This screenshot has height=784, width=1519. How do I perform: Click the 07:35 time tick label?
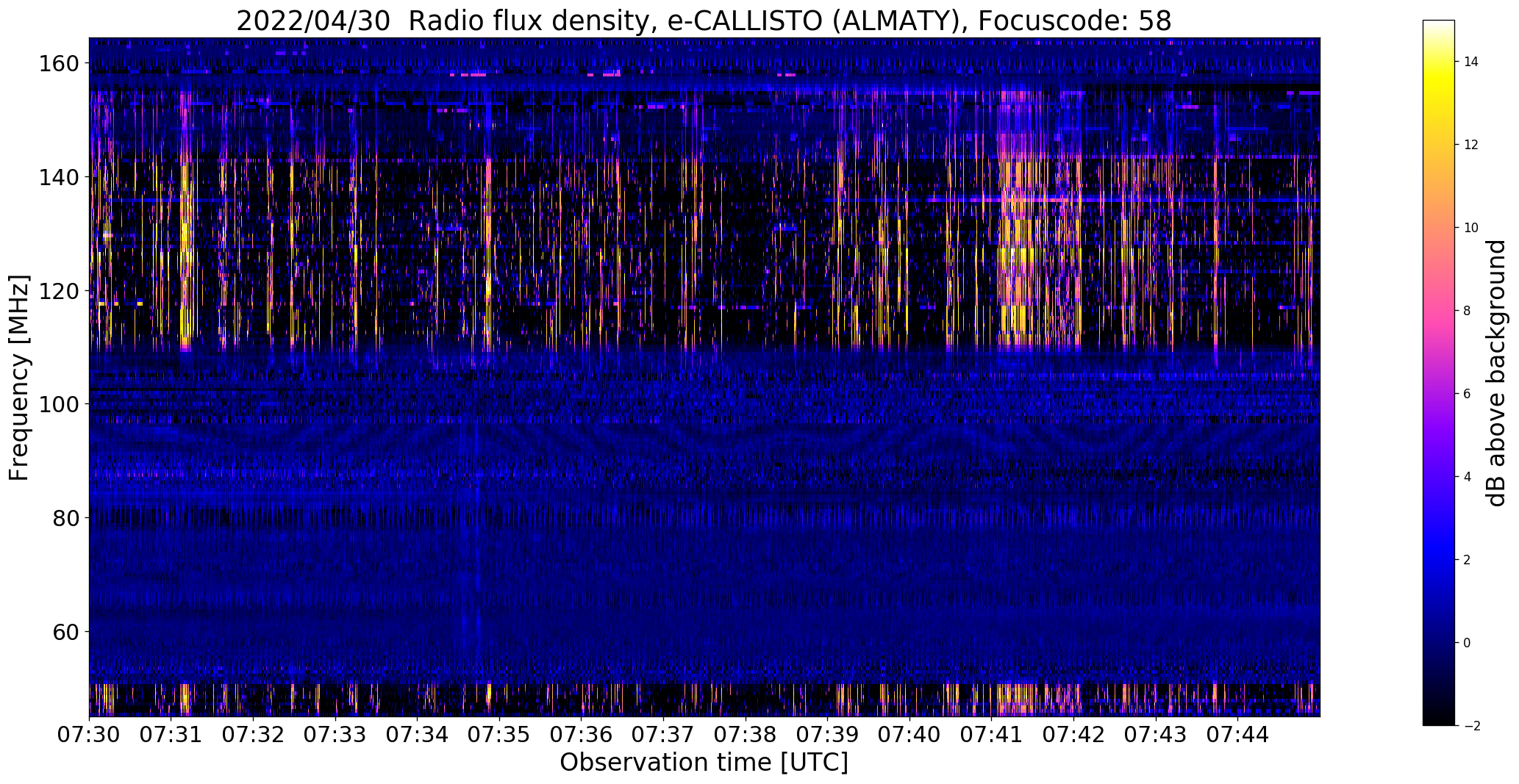(499, 734)
